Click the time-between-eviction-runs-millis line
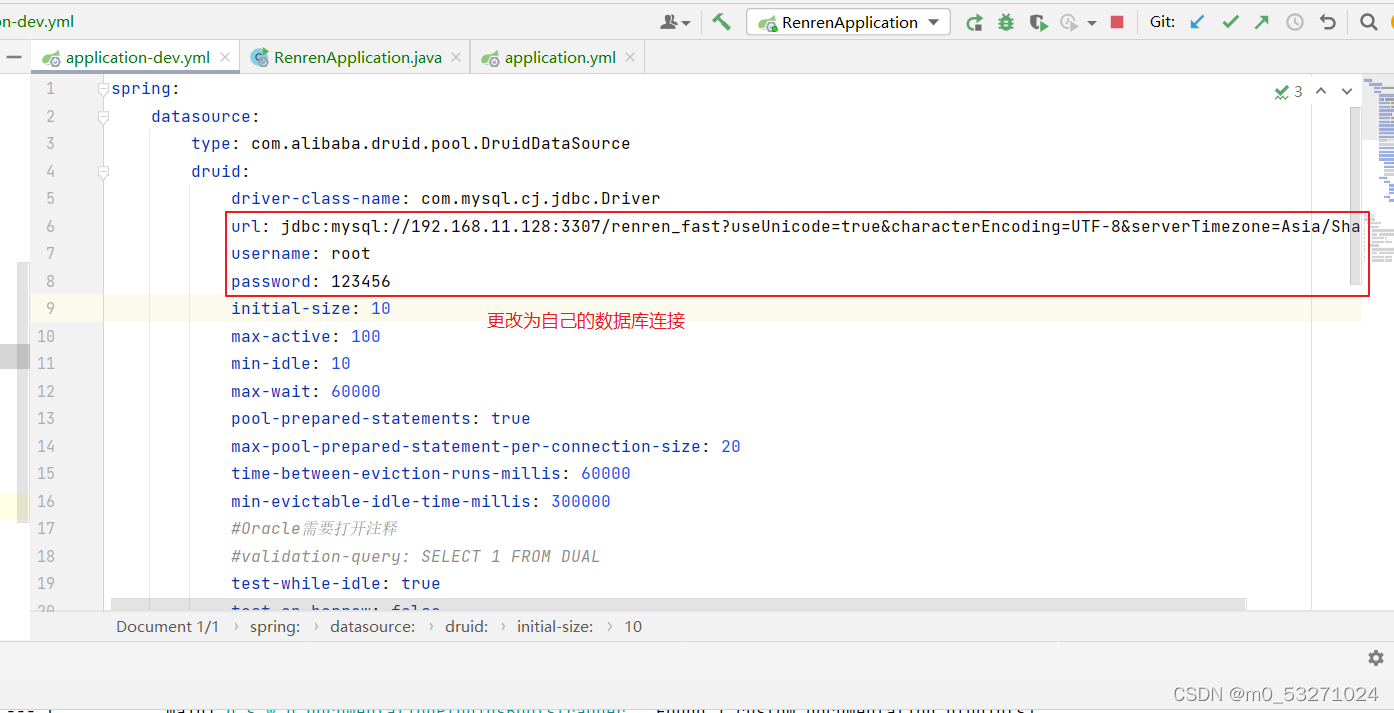Image resolution: width=1394 pixels, height=713 pixels. tap(430, 473)
